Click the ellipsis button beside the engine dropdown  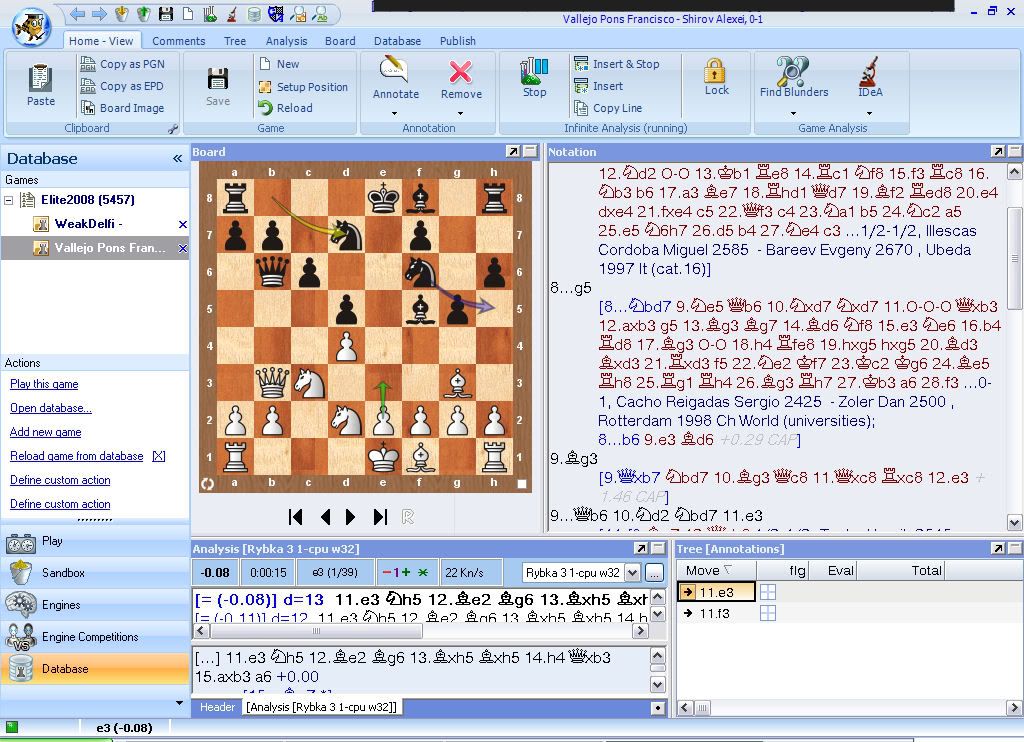(x=654, y=573)
